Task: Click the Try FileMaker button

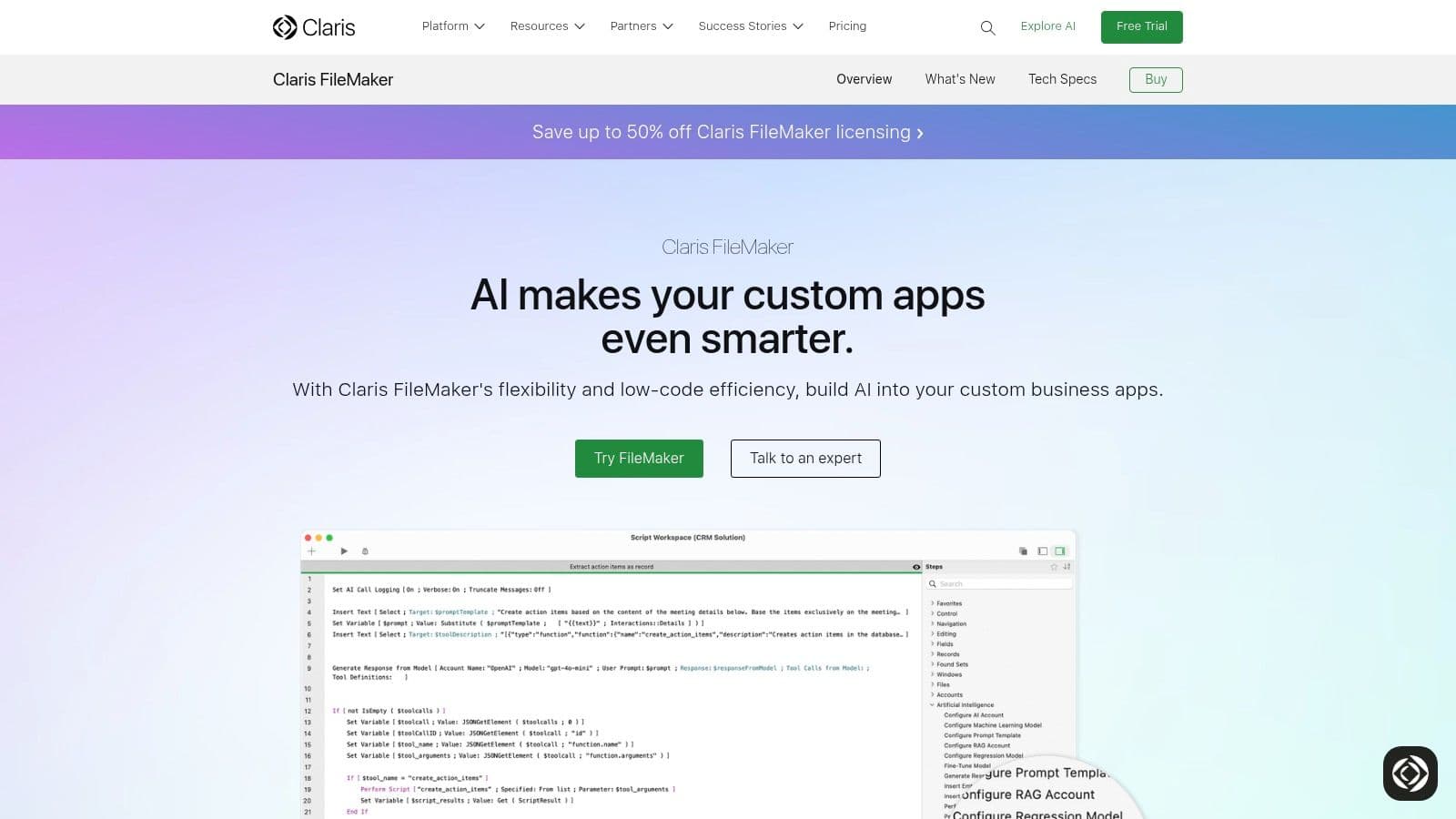Action: 639,459
